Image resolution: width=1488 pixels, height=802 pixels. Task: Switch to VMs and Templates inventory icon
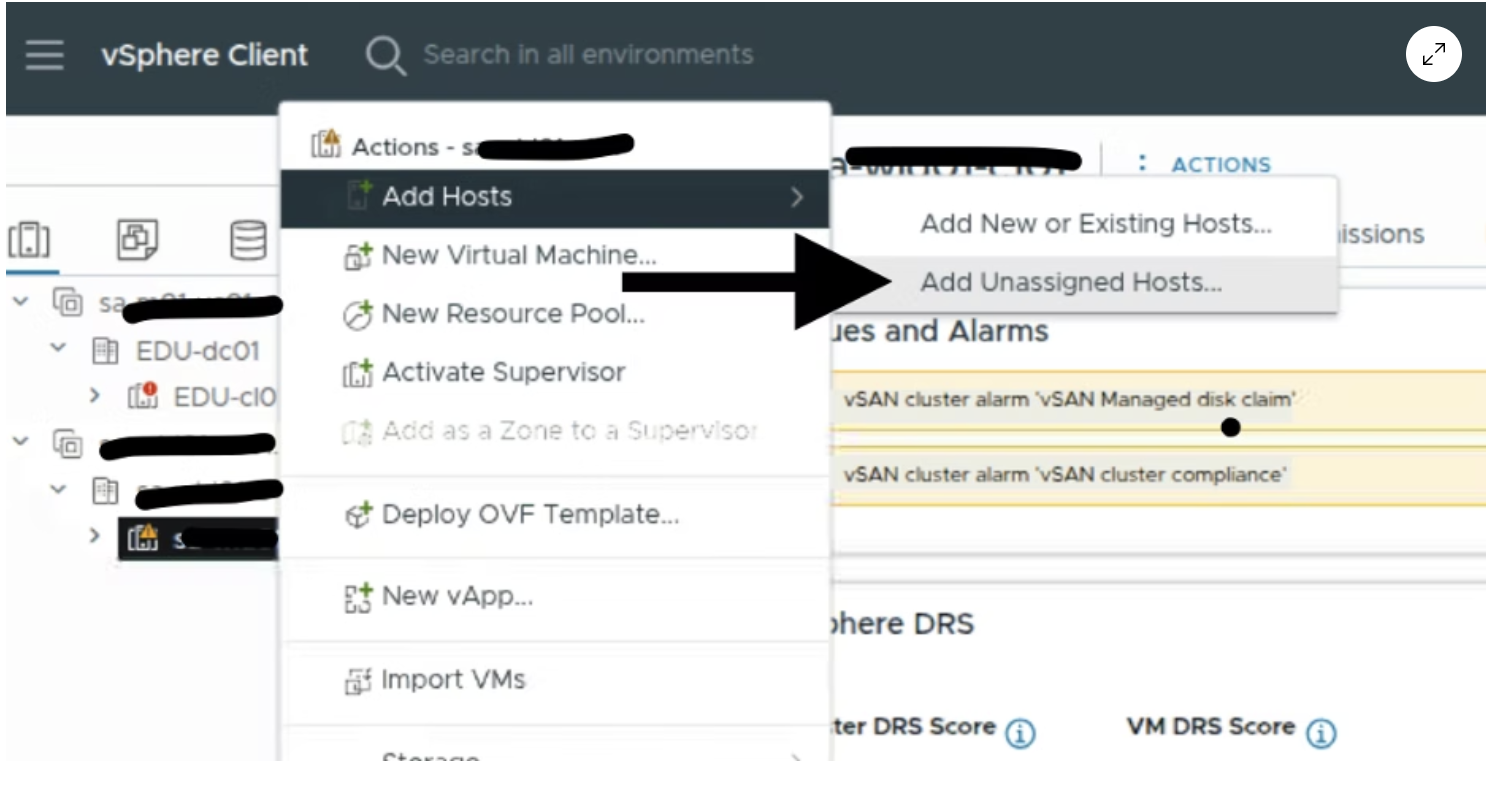[x=137, y=239]
